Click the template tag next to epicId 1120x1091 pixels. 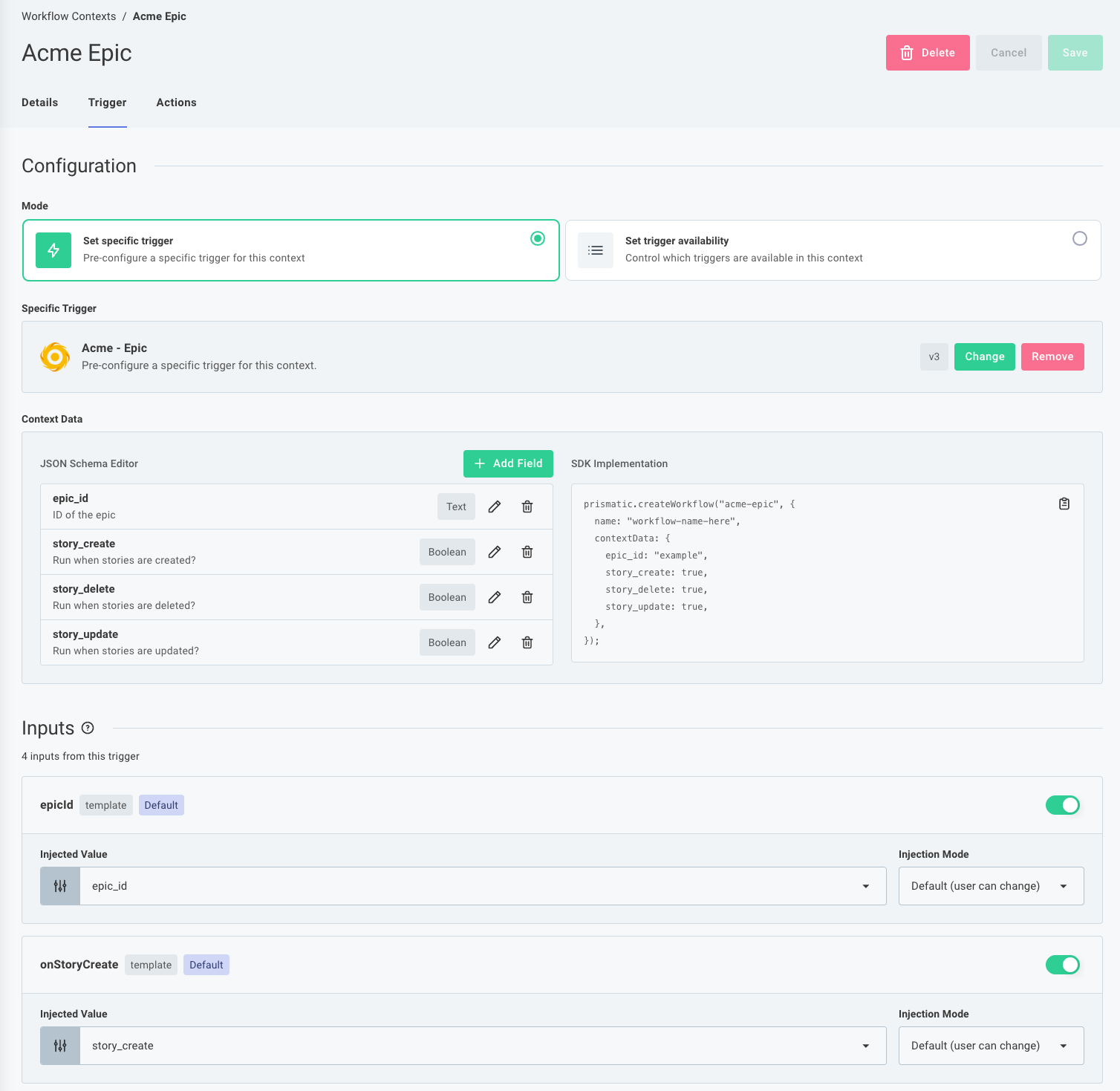coord(106,805)
